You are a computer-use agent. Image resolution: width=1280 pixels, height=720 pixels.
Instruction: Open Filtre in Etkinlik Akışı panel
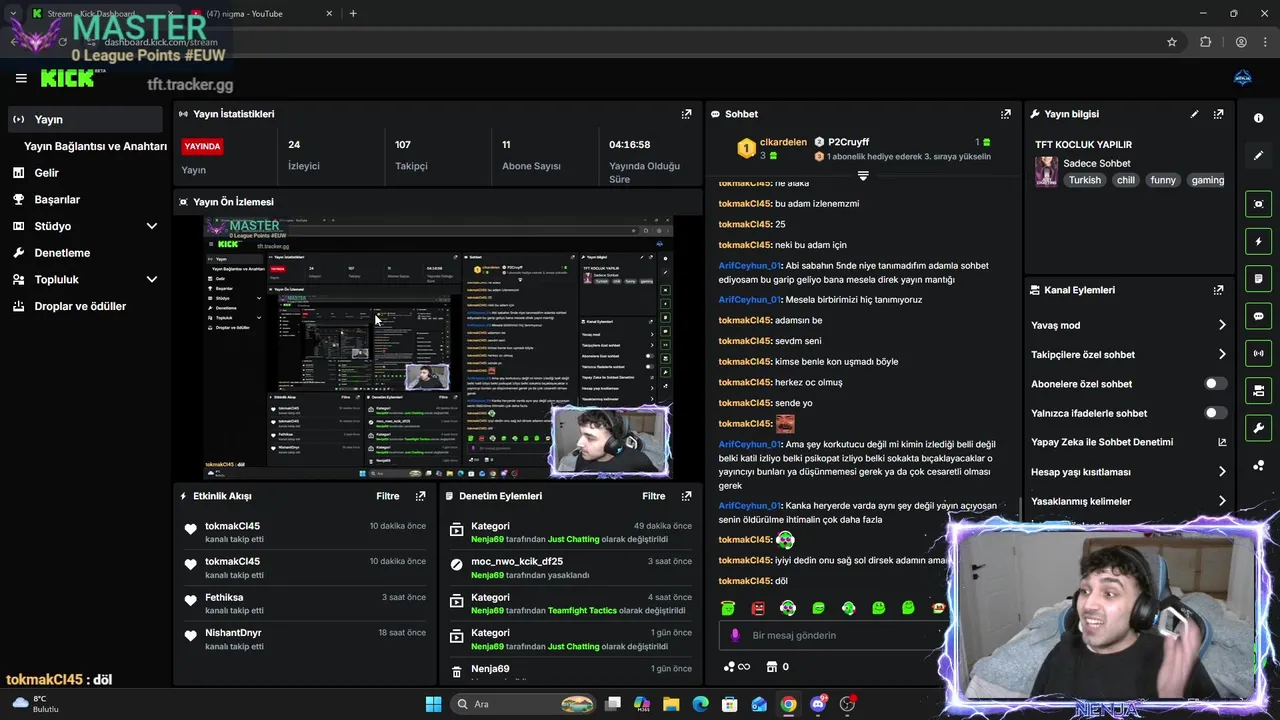pyautogui.click(x=388, y=496)
